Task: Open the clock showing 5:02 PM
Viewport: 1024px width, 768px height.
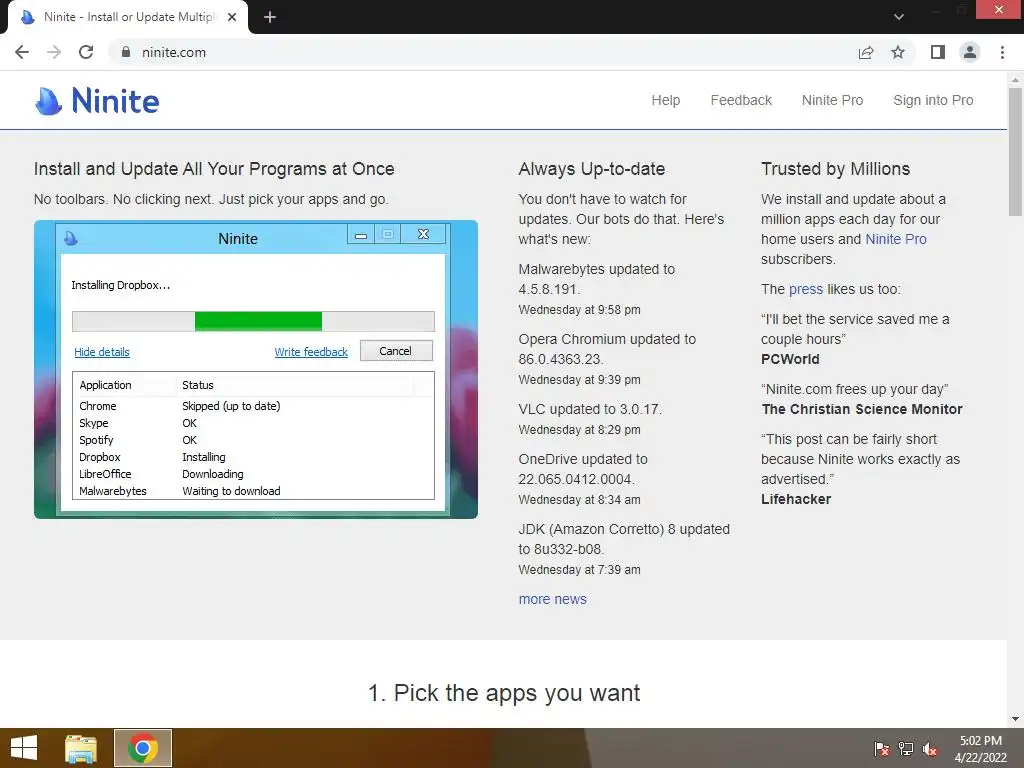Action: [x=980, y=749]
